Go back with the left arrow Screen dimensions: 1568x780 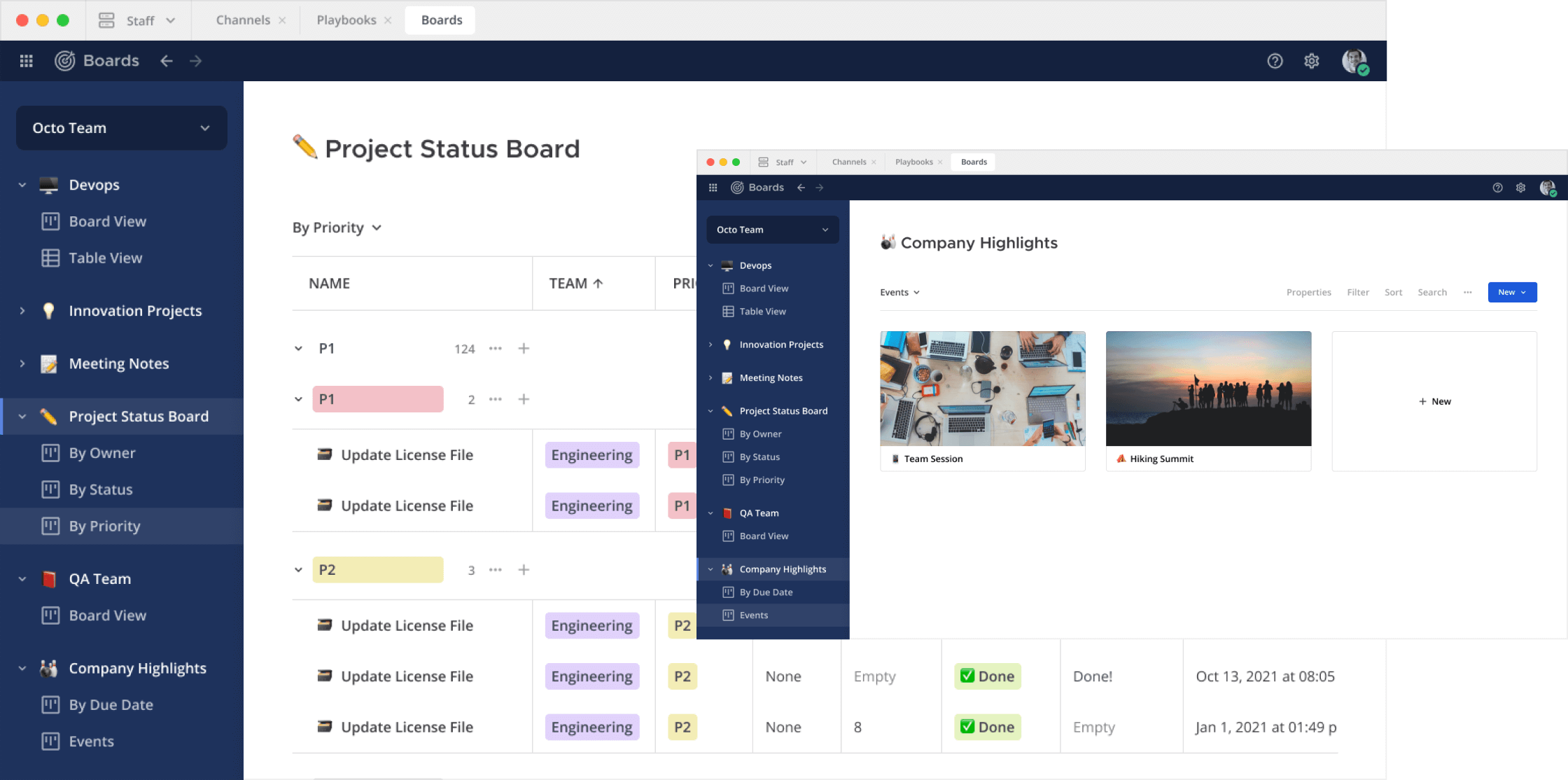[x=167, y=61]
